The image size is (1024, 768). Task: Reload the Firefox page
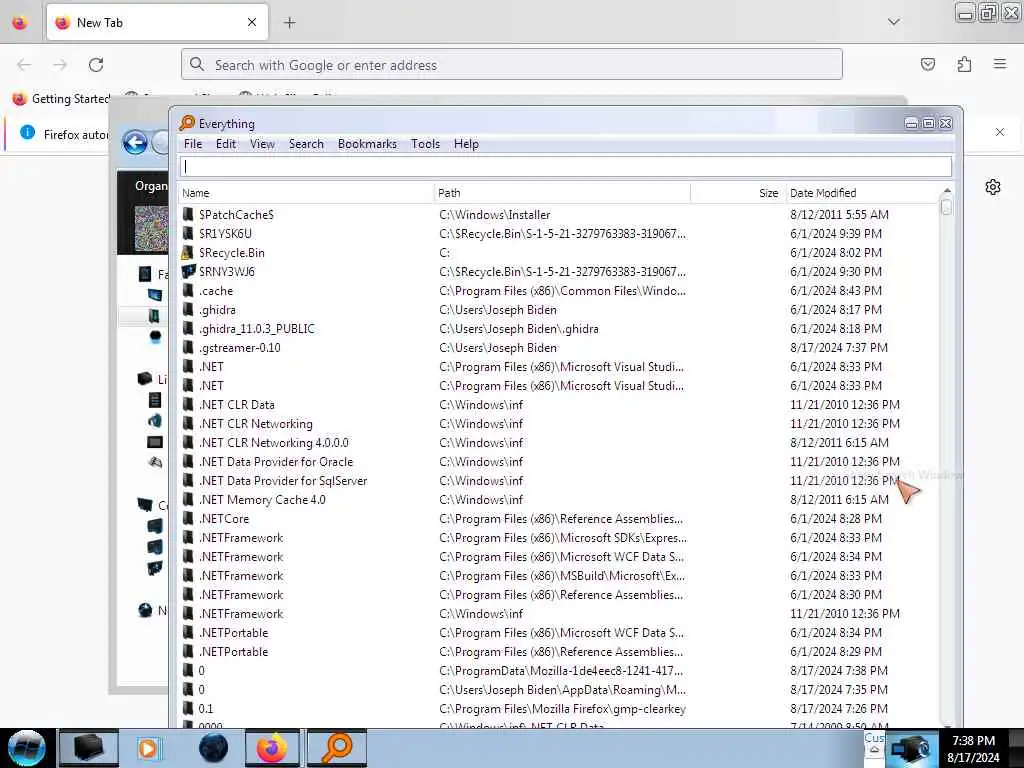(x=96, y=65)
